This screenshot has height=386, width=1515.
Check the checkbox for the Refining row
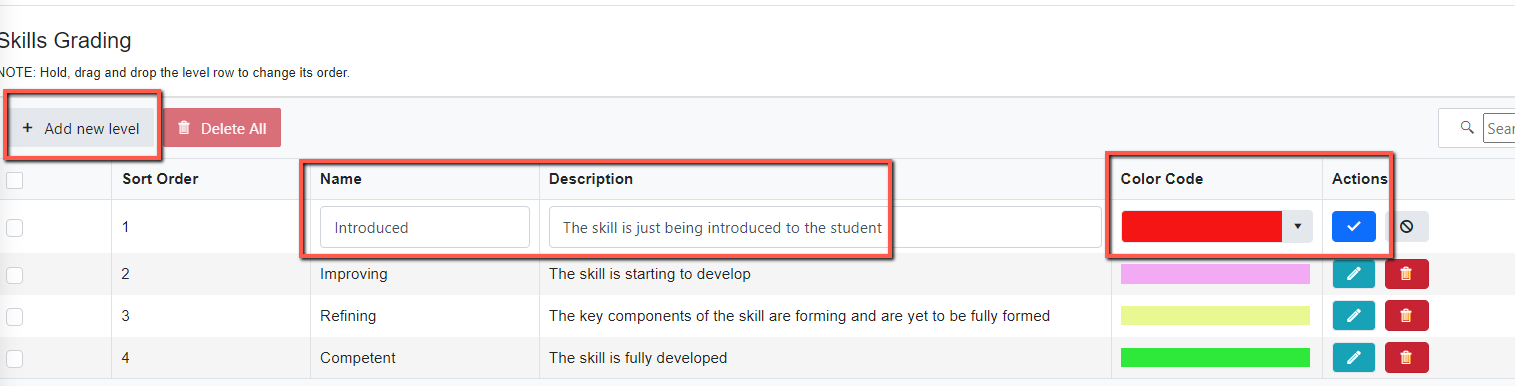(x=14, y=316)
